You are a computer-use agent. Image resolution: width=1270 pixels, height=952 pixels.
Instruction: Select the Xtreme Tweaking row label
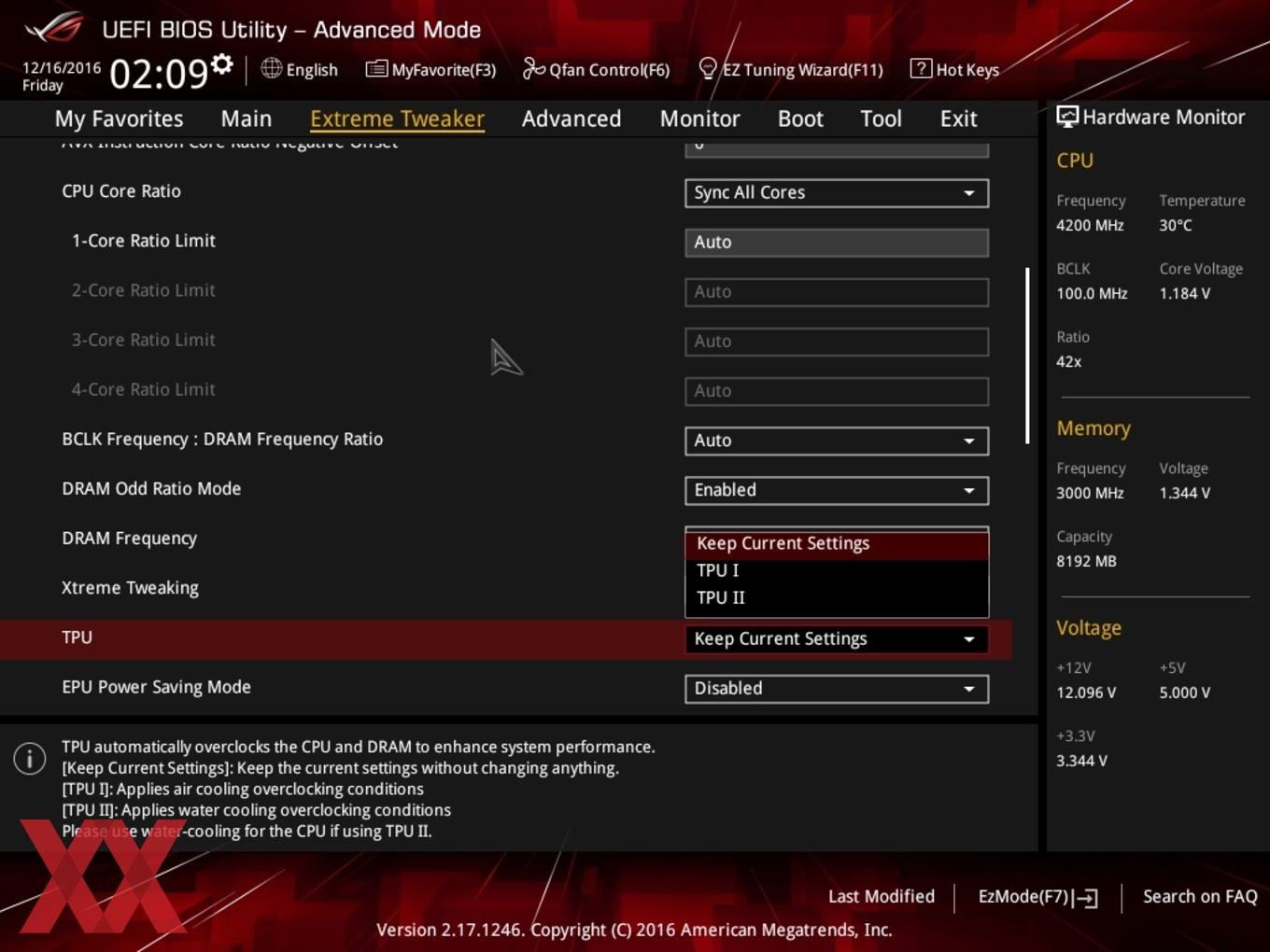point(130,588)
